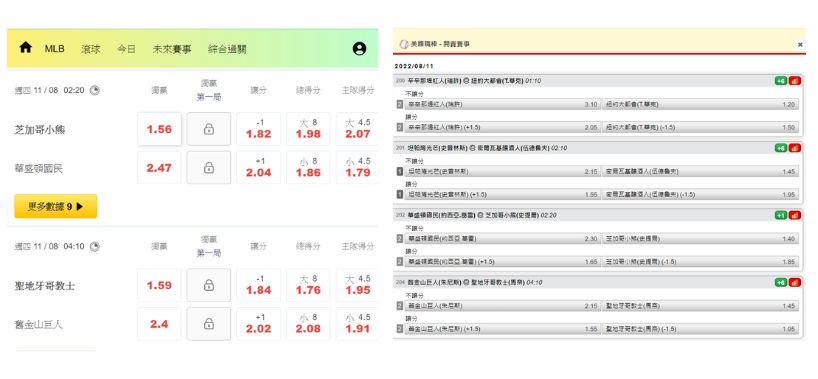Pick under 8 total at 1.86

(x=308, y=168)
